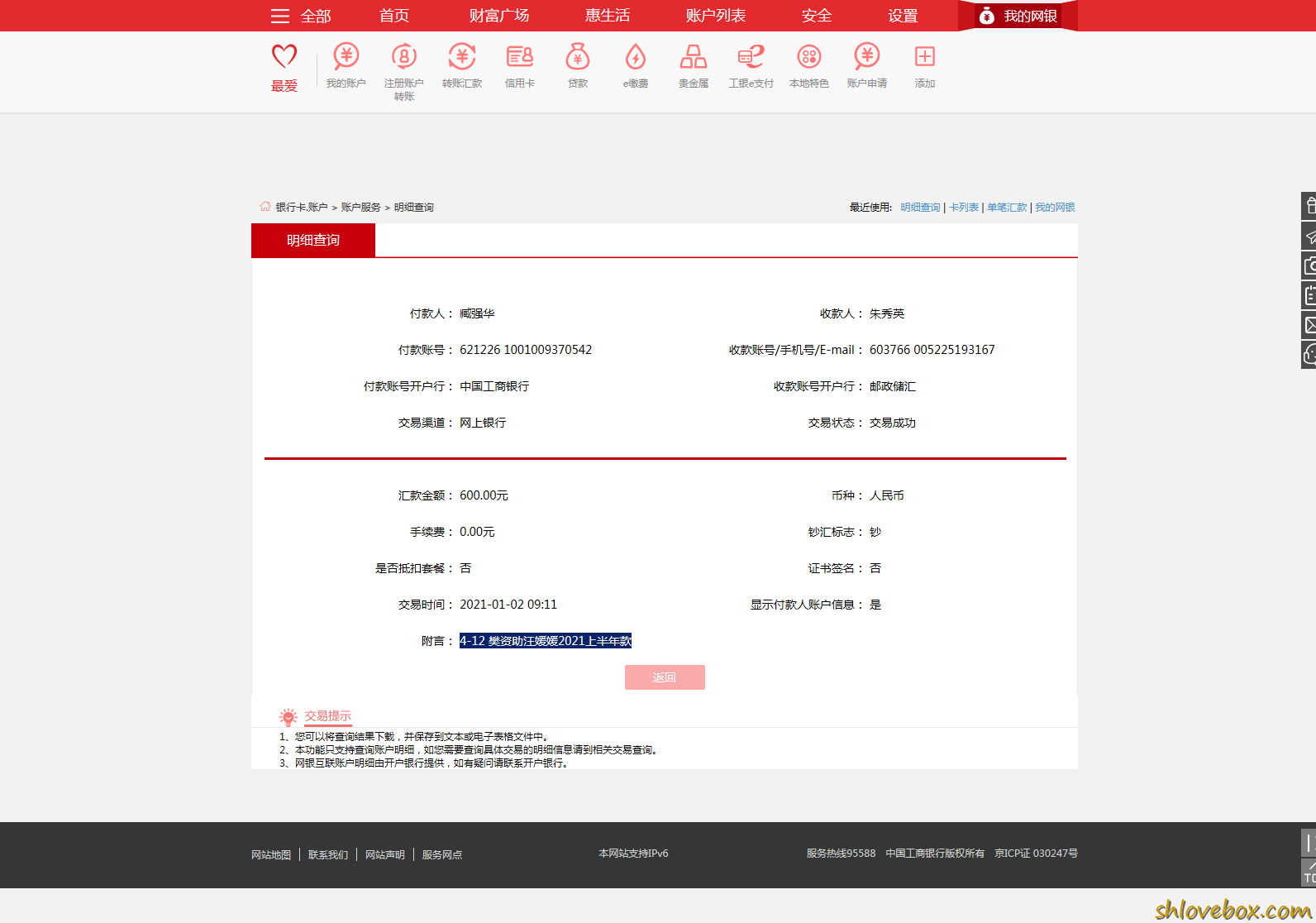This screenshot has width=1316, height=923.
Task: Click the lower-right gray icon above TOP
Action: [x=1309, y=843]
